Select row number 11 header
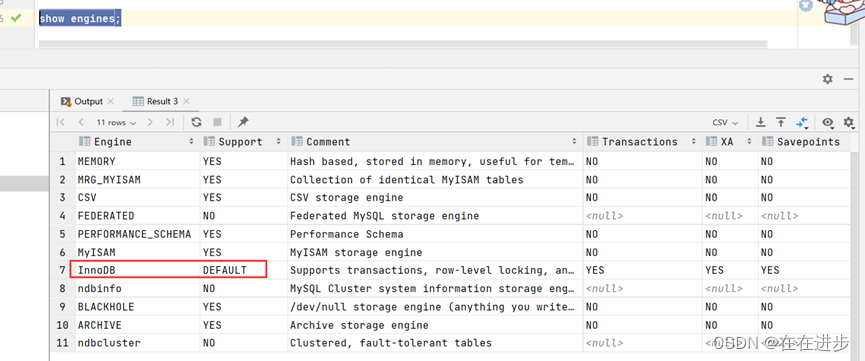Screen dimensions: 865x361 [x=62, y=343]
